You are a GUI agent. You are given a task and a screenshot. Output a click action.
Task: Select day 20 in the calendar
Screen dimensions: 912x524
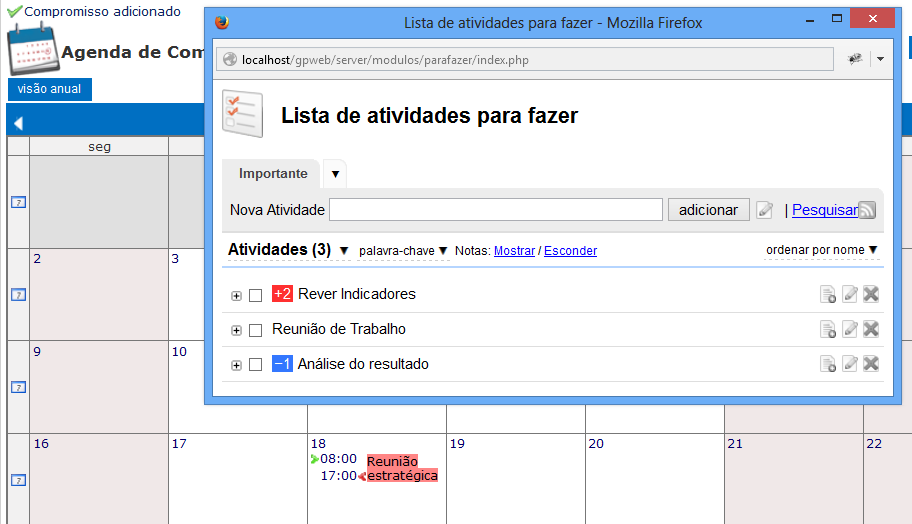(x=596, y=444)
